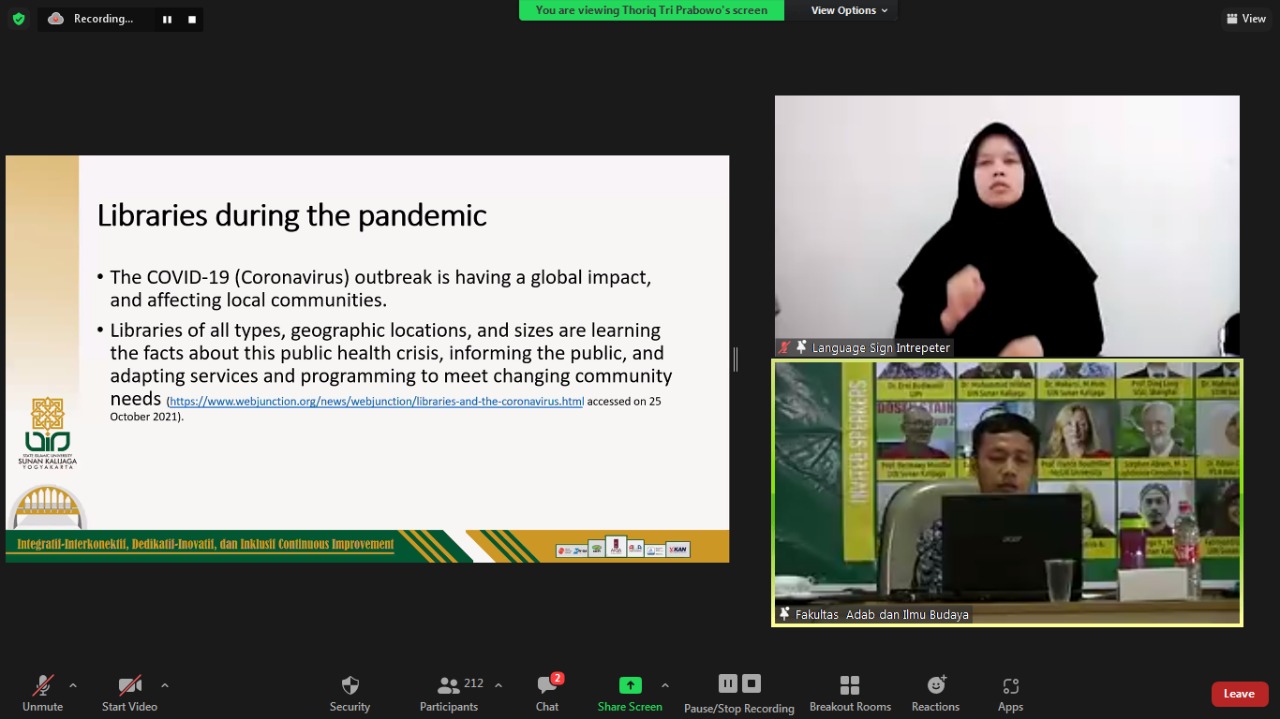Image resolution: width=1280 pixels, height=719 pixels.
Task: Click the pin icon on Fakultas Adab tile
Action: click(x=784, y=614)
